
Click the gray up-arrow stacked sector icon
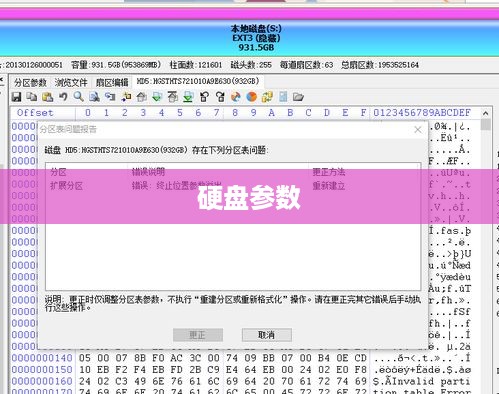pyautogui.click(x=173, y=97)
